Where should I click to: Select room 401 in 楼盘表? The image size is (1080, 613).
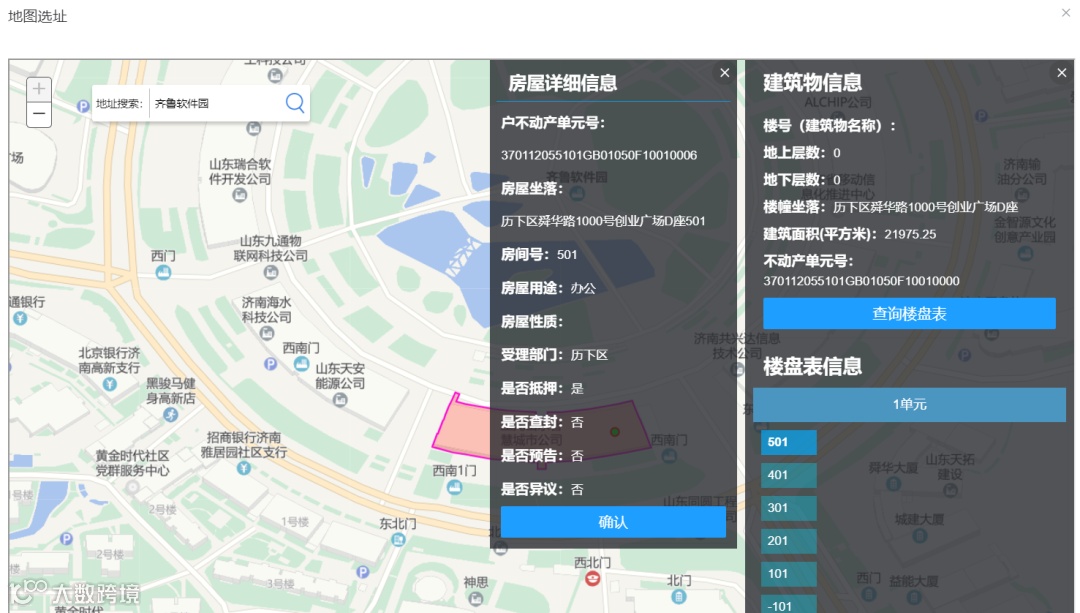pos(789,475)
